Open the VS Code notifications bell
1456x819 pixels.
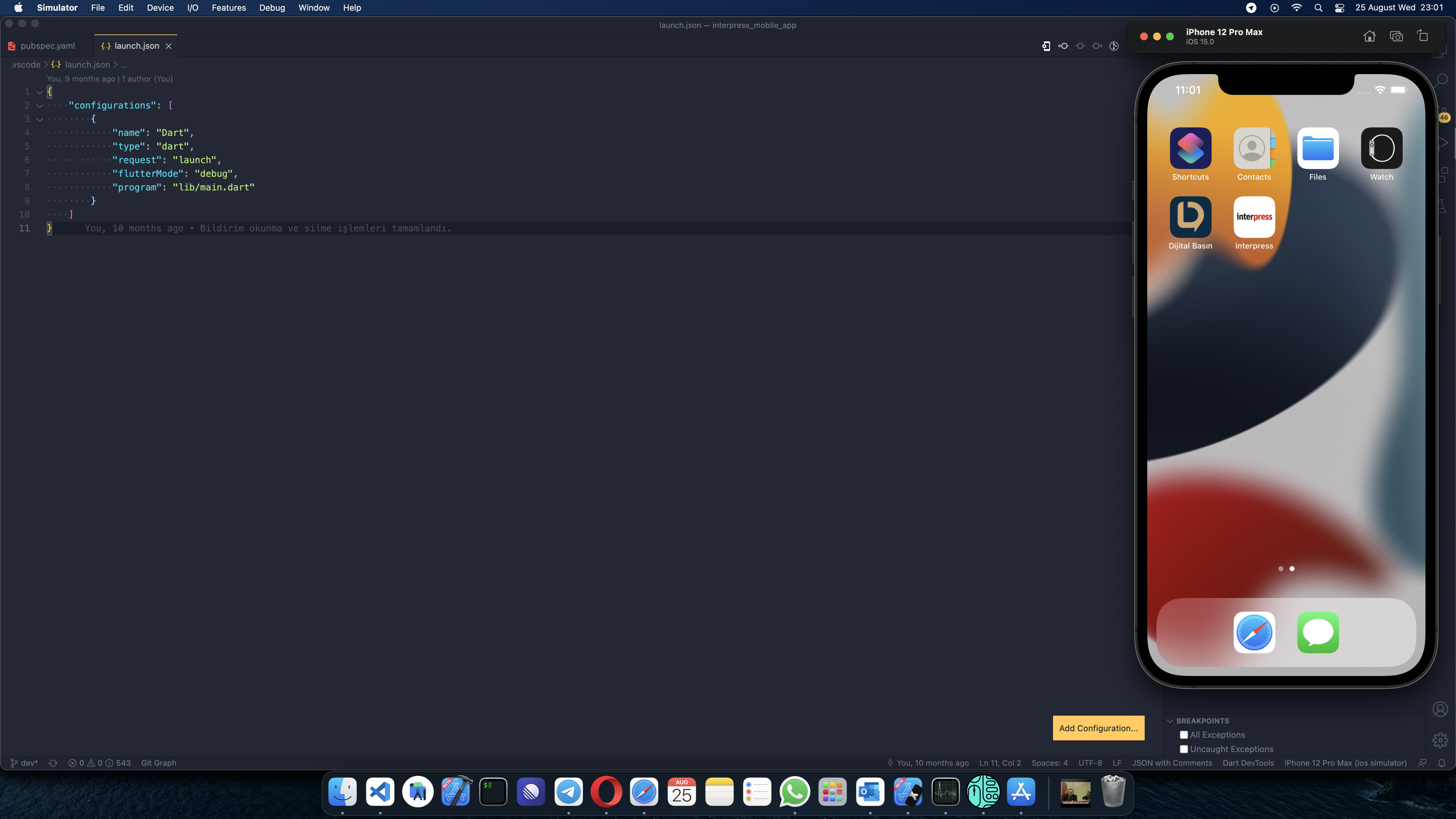point(1441,763)
